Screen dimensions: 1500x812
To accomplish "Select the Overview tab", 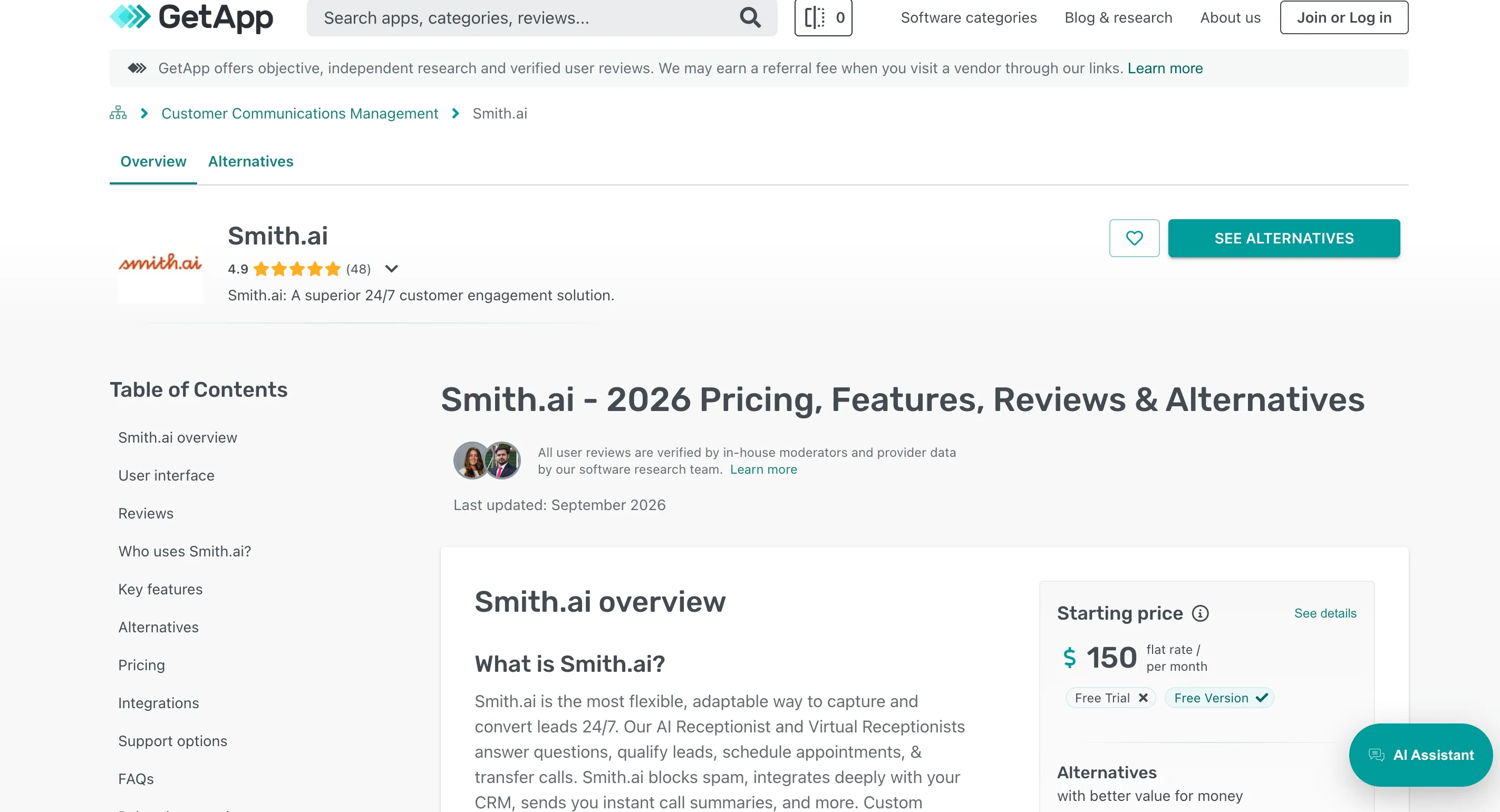I will pyautogui.click(x=153, y=161).
